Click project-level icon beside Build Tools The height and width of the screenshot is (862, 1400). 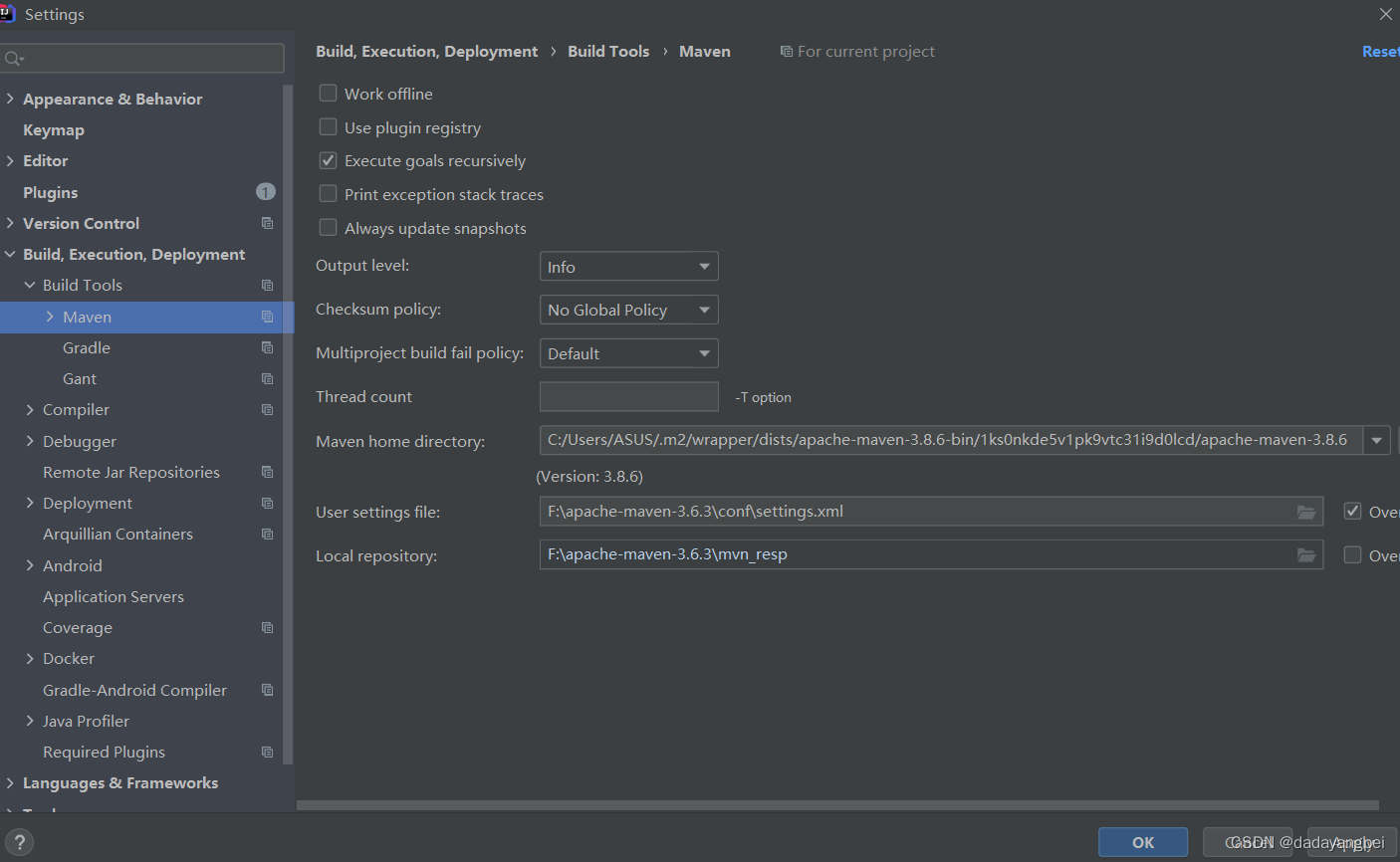[267, 285]
